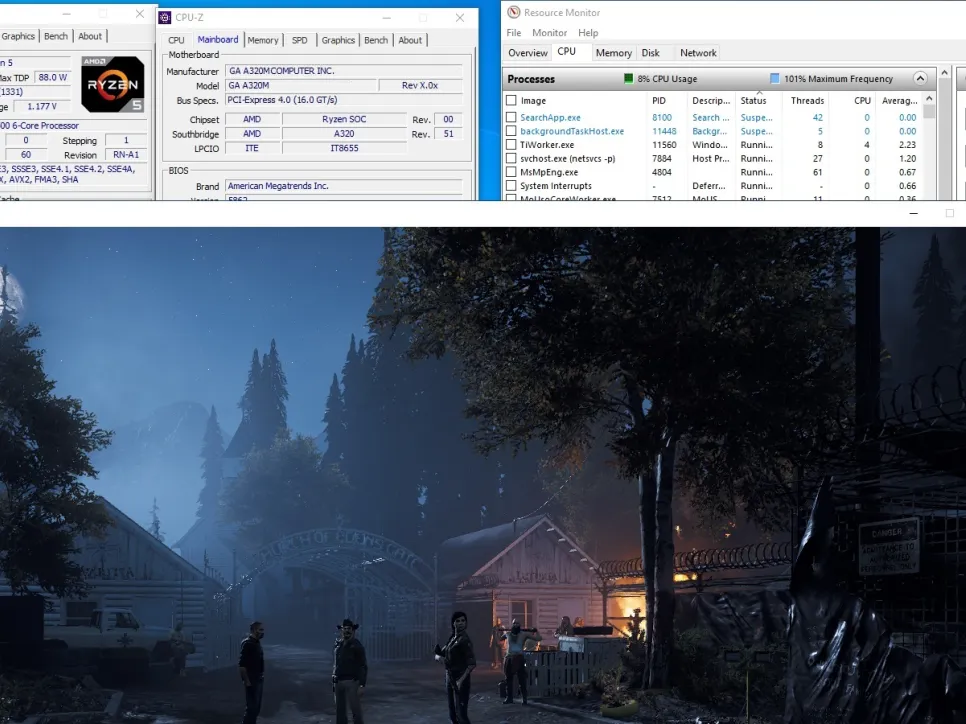Click the Resource Monitor title bar icon
The height and width of the screenshot is (724, 966).
coord(513,12)
